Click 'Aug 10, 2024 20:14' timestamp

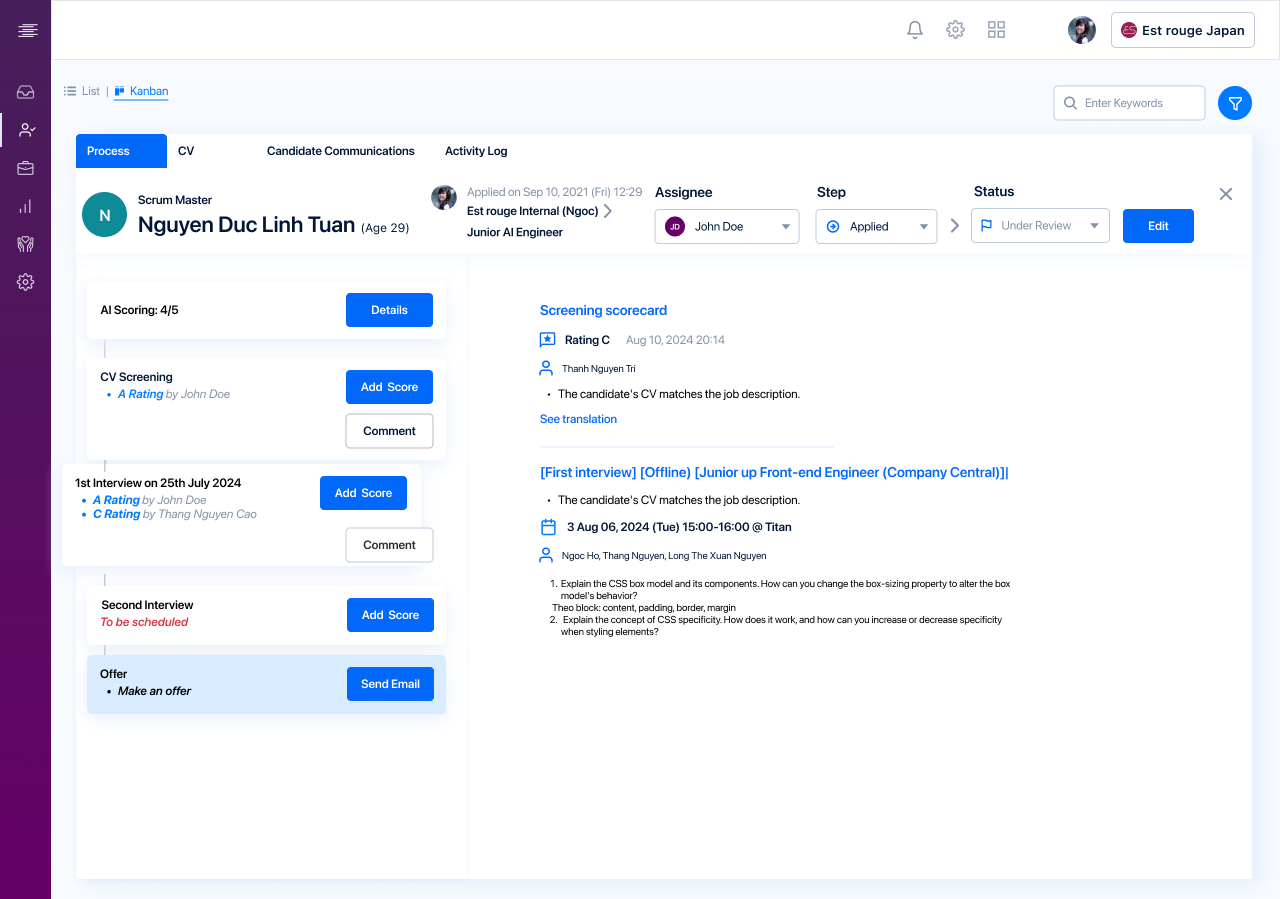pos(675,340)
